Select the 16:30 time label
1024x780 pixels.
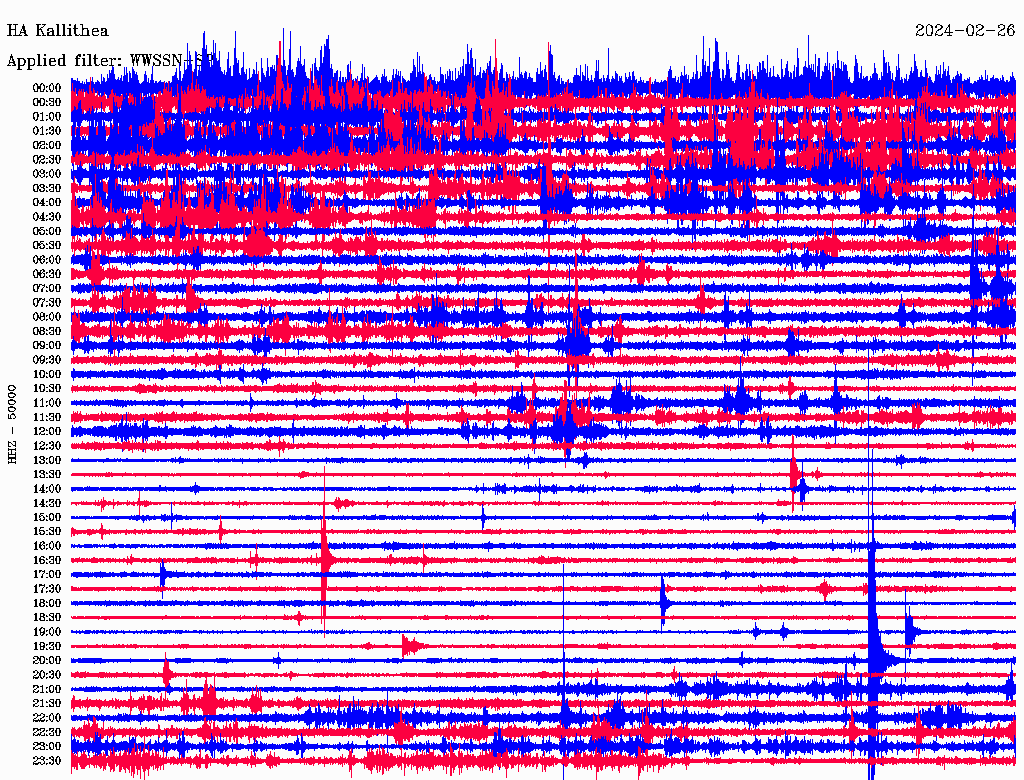47,560
